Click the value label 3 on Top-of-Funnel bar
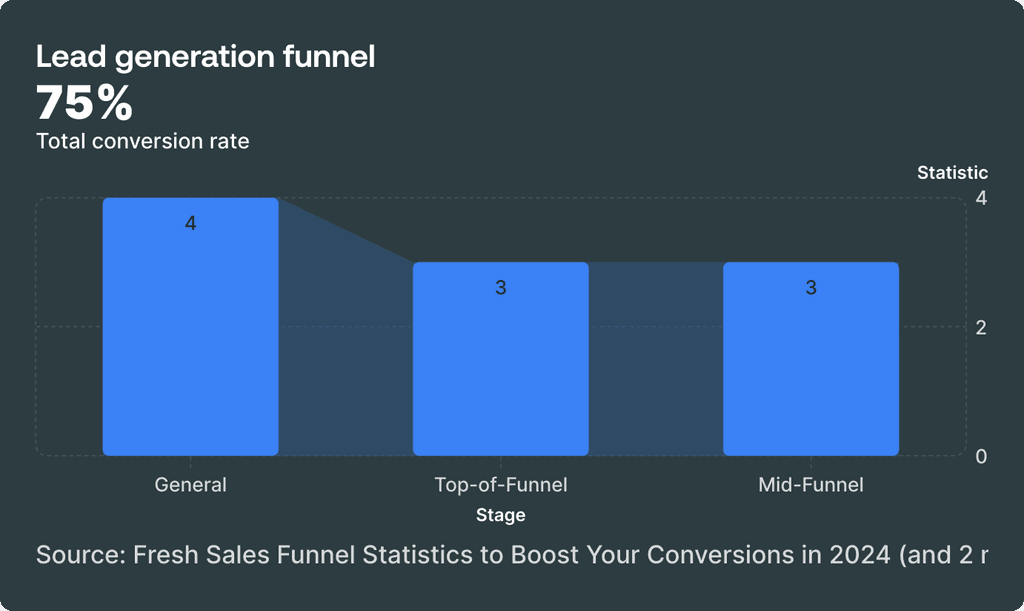The image size is (1024, 611). tap(503, 287)
